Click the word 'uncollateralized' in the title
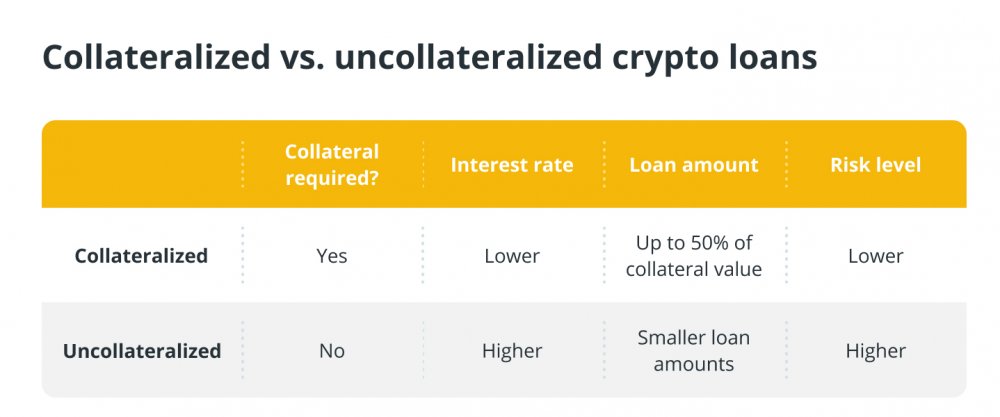Screen dimensions: 1000x417 coord(467,59)
